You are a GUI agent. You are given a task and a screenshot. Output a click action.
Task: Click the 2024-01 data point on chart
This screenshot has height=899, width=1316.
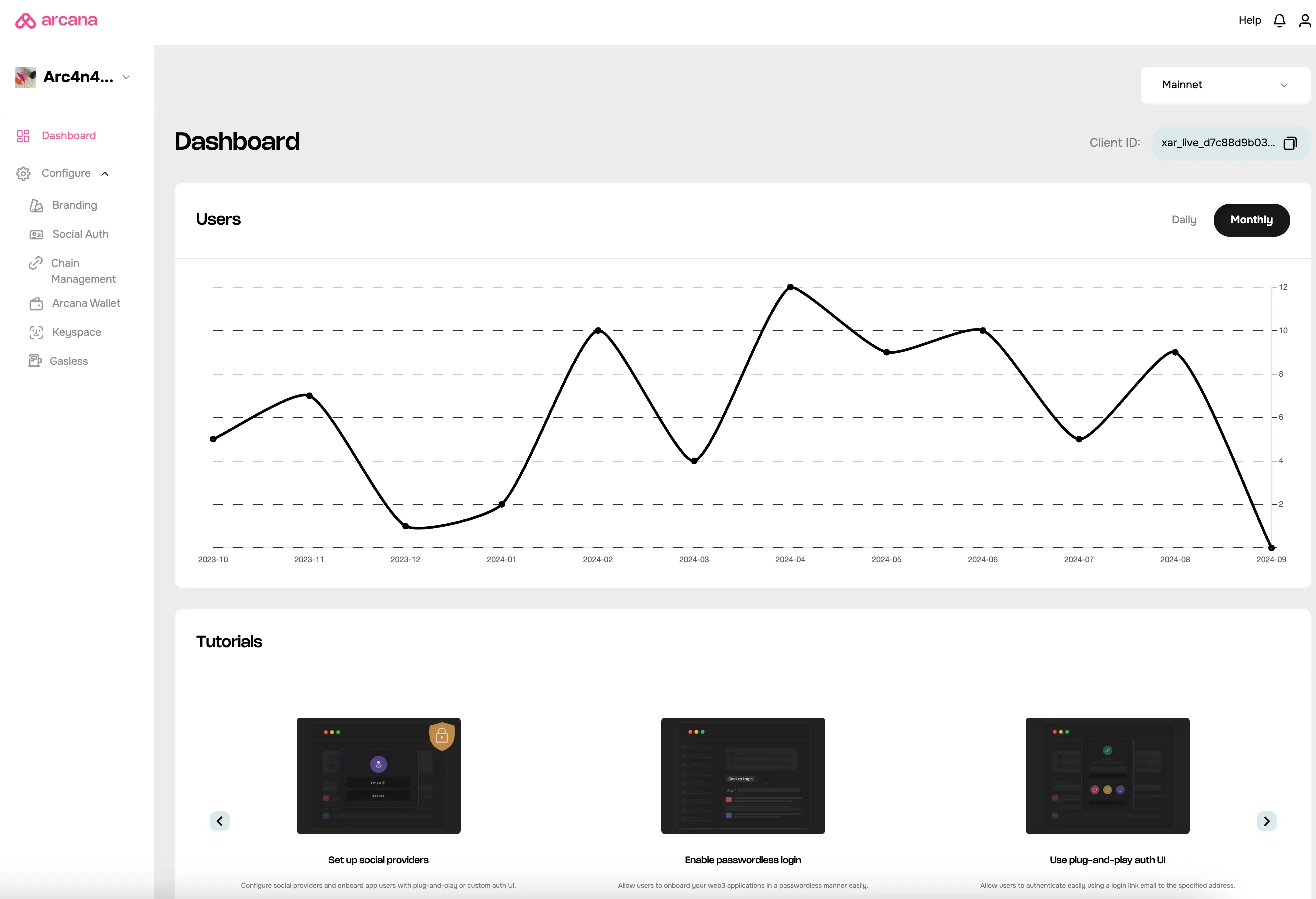point(501,504)
